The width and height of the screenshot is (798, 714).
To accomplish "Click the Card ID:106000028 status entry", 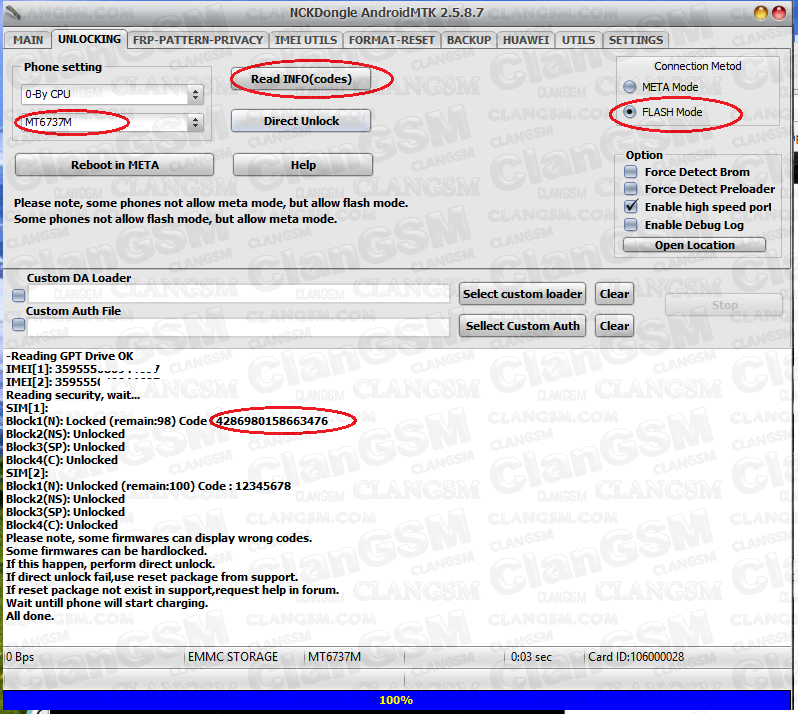I will click(x=636, y=657).
